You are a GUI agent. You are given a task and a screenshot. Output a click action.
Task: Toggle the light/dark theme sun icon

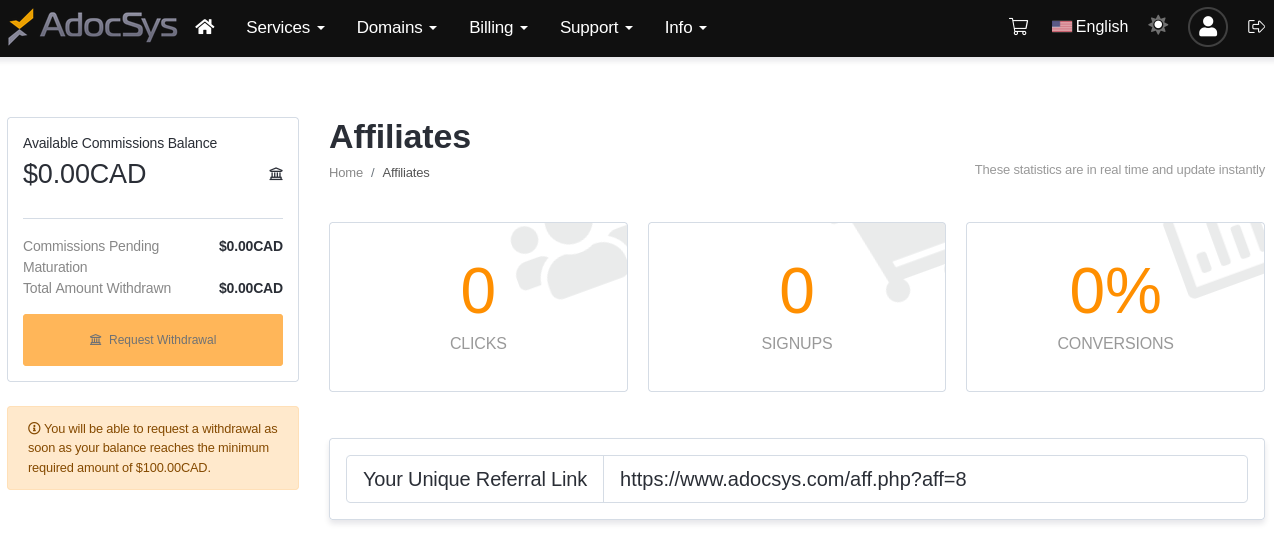pyautogui.click(x=1158, y=25)
